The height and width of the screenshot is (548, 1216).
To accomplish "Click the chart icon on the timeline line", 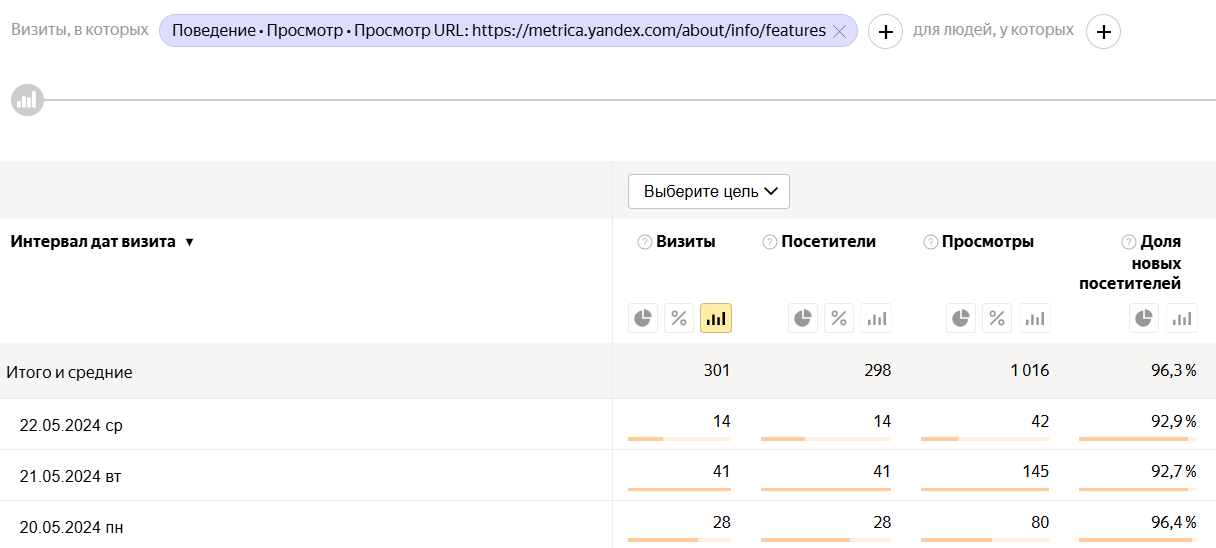I will point(27,100).
